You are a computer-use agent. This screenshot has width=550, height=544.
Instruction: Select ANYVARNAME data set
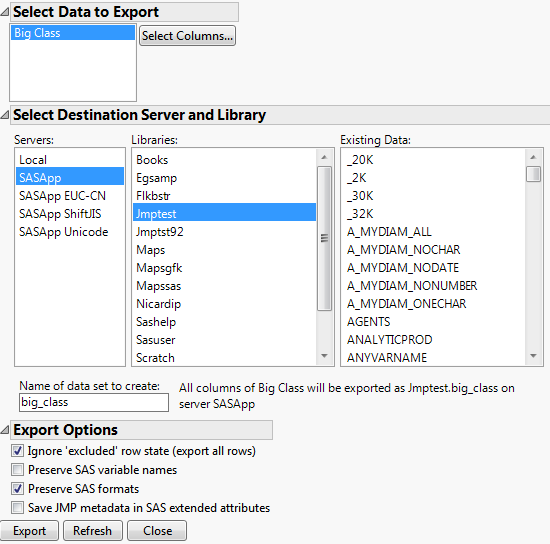[434, 358]
